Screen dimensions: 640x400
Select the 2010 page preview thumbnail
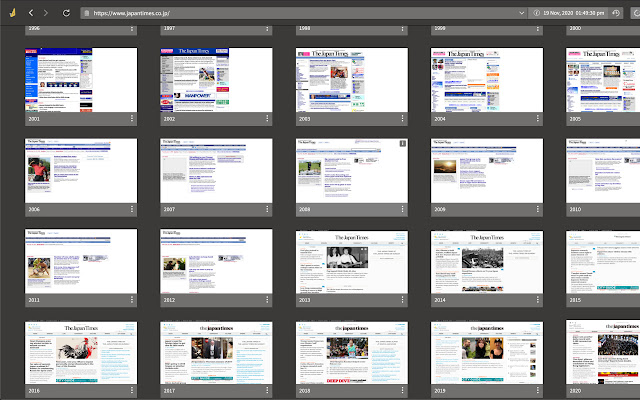[x=603, y=171]
